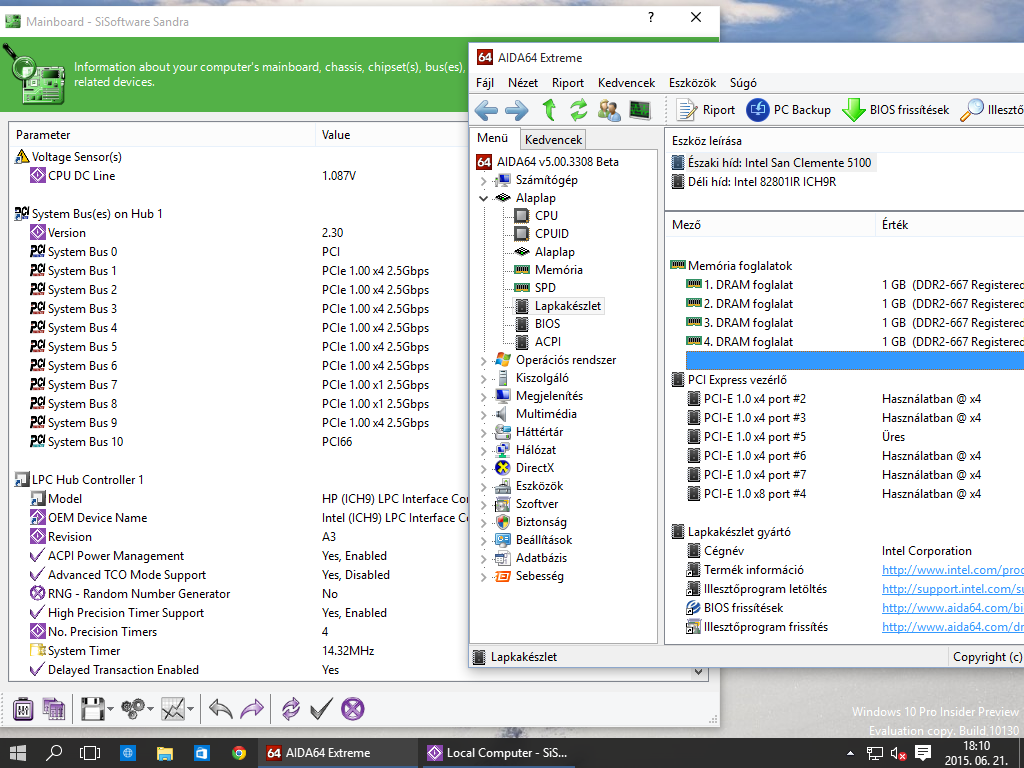Open the Riport toolbar button
The width and height of the screenshot is (1024, 768).
(705, 110)
